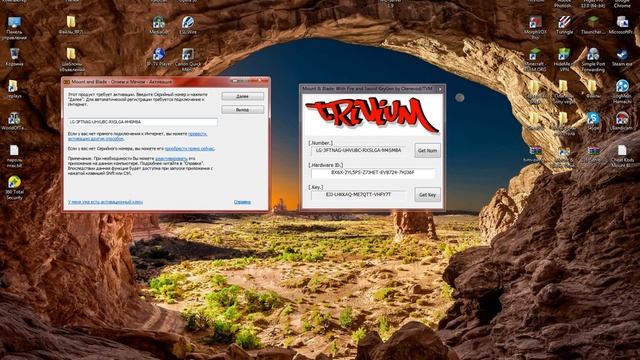Screen dimensions: 640x360
Task: Open the Справка link in activation window
Action: click(242, 202)
